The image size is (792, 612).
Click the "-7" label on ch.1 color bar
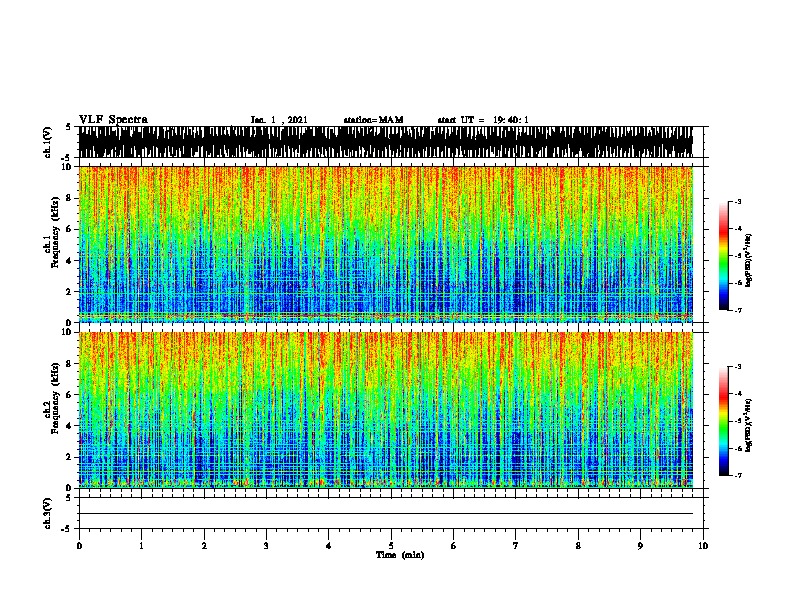pos(738,310)
